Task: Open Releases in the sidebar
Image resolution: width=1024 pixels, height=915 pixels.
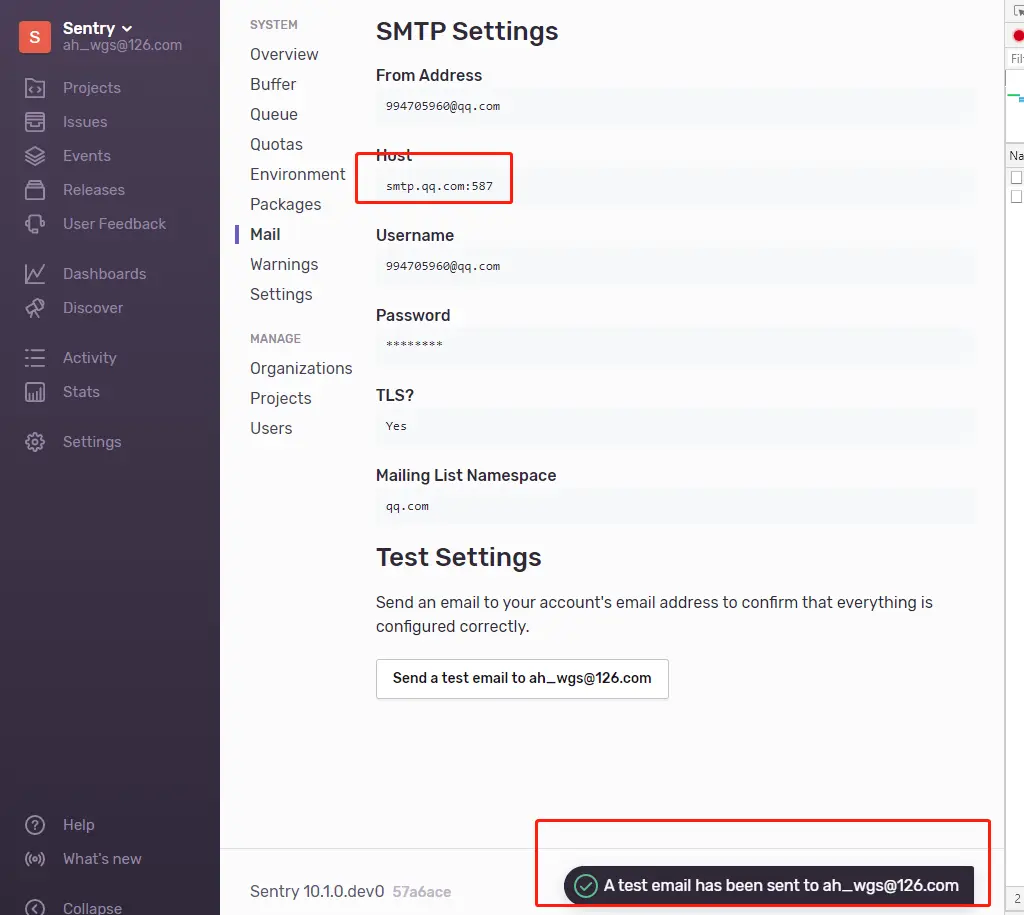Action: (x=93, y=189)
